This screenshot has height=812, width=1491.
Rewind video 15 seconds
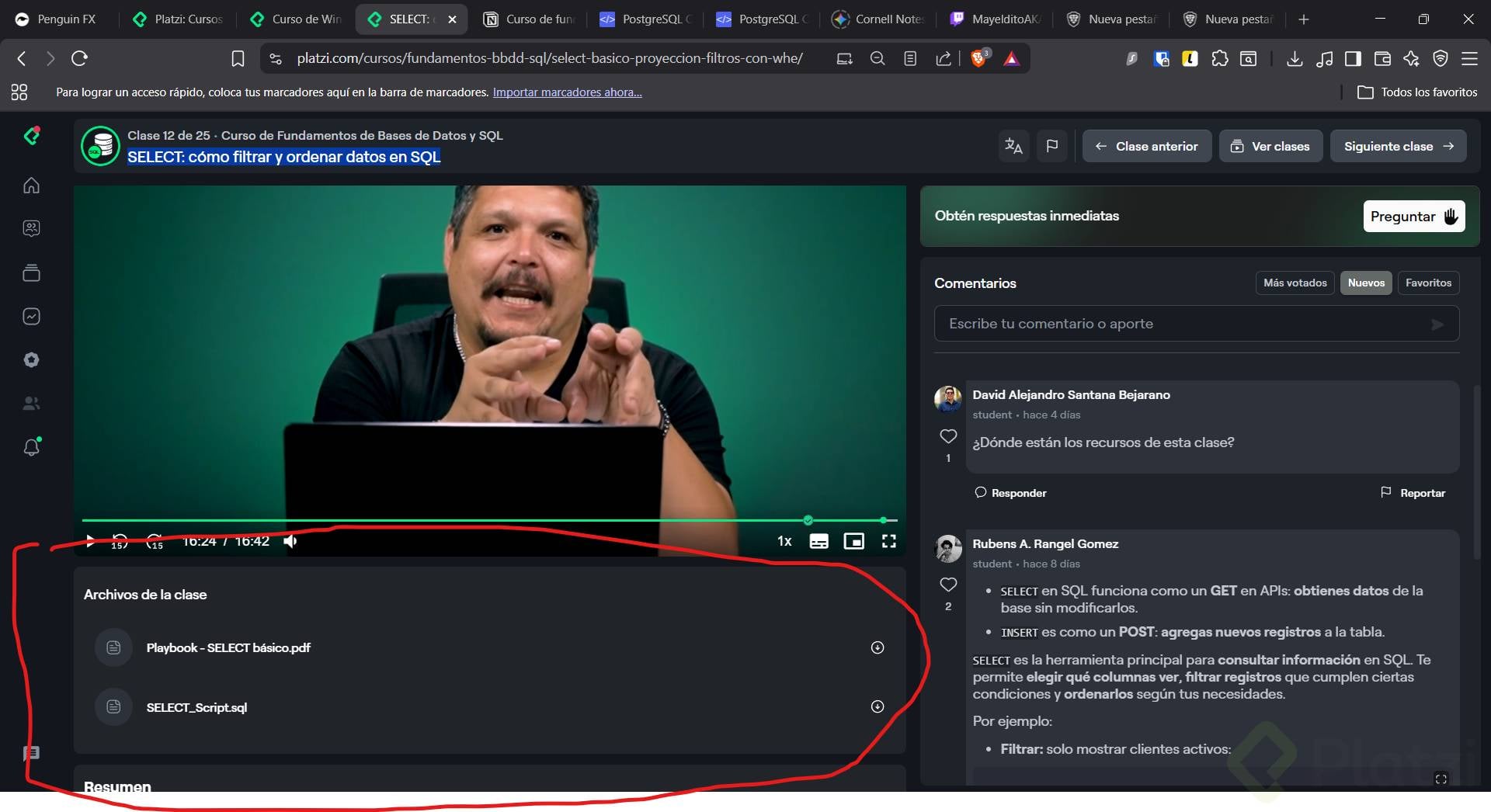[120, 541]
